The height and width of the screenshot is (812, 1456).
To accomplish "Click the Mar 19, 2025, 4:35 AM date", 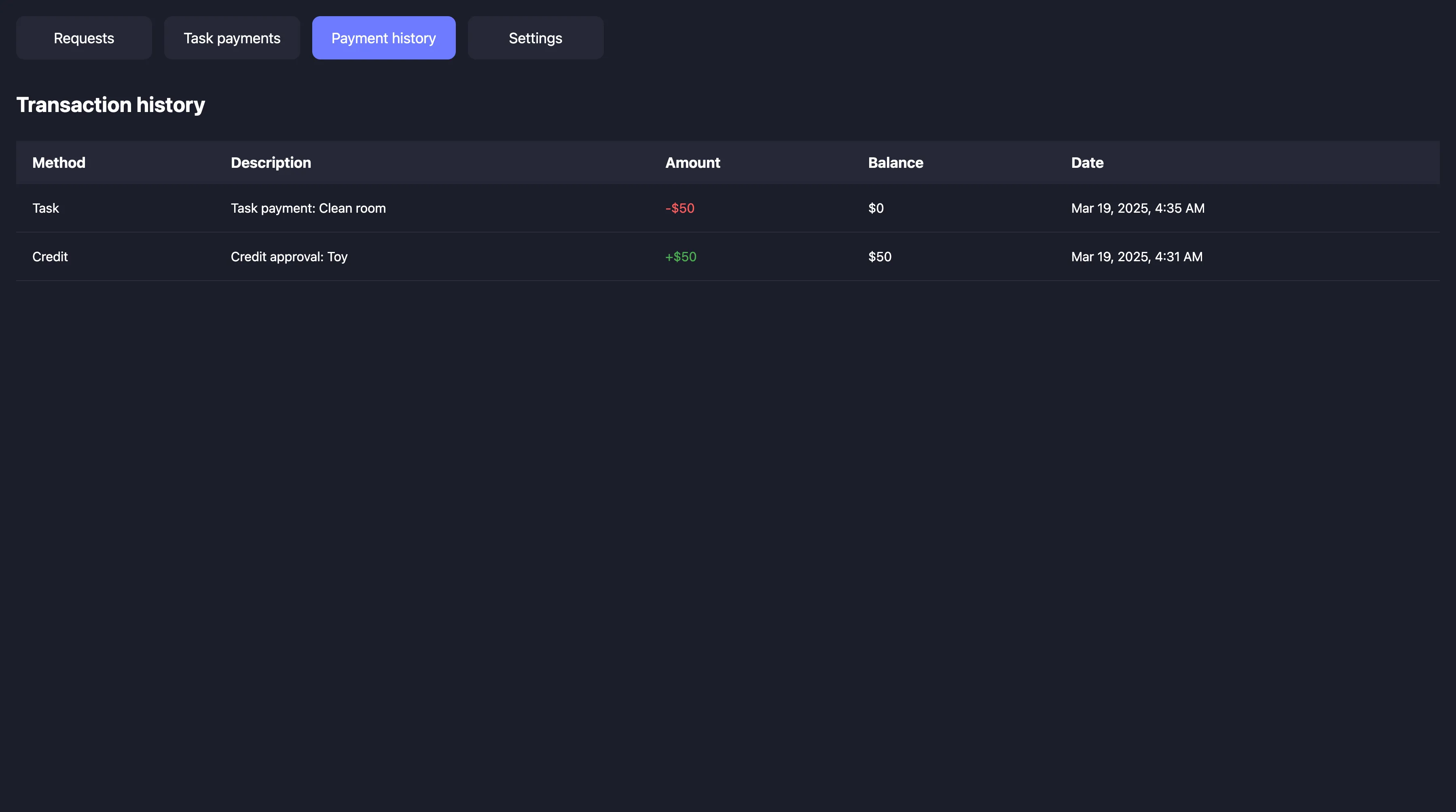I will [x=1137, y=208].
